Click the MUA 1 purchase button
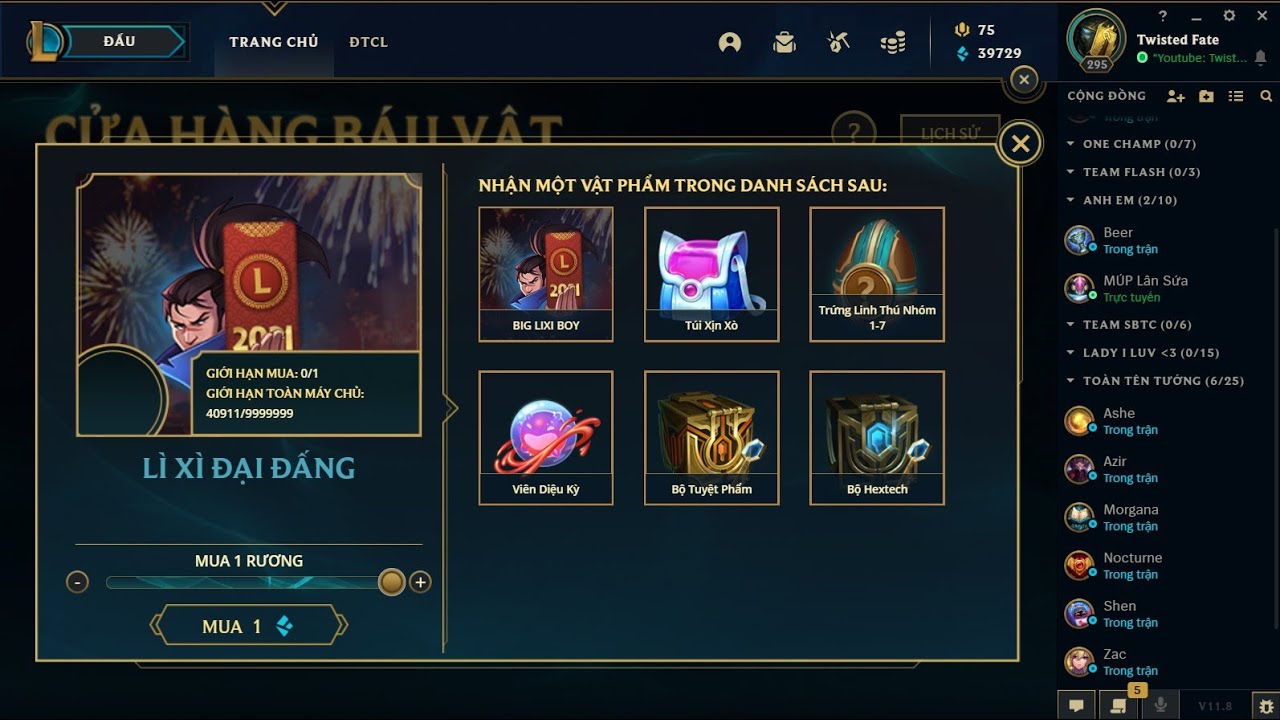The width and height of the screenshot is (1280, 720). pos(249,626)
